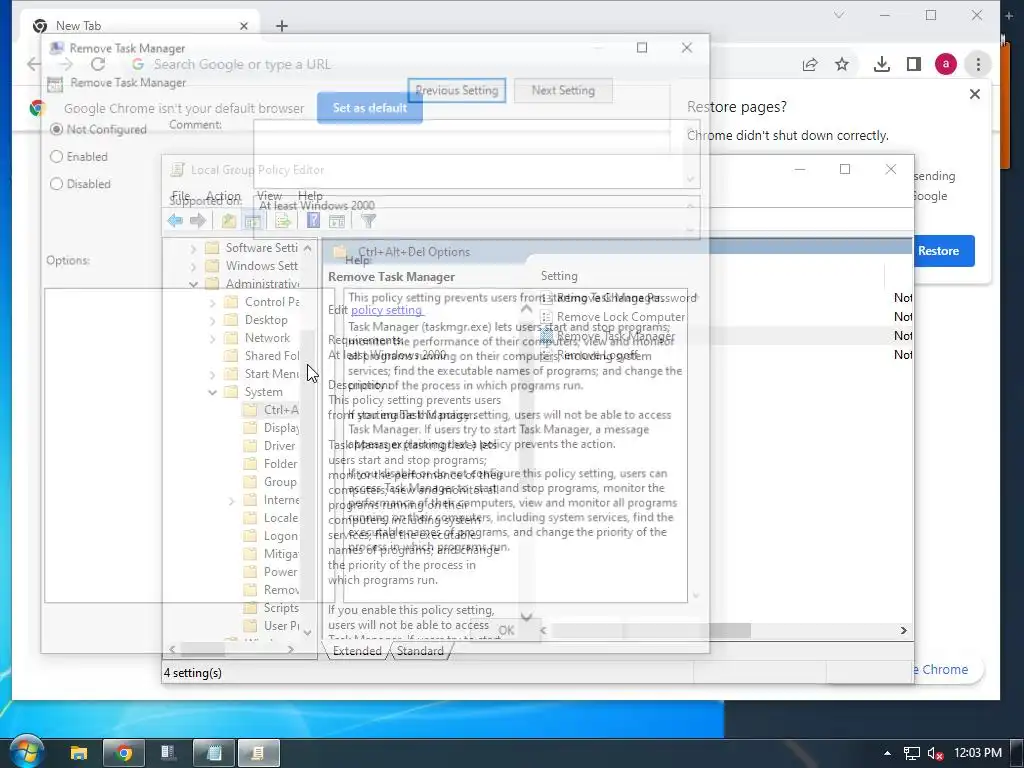Select the Disabled radio option
This screenshot has width=1024, height=768.
(56, 184)
